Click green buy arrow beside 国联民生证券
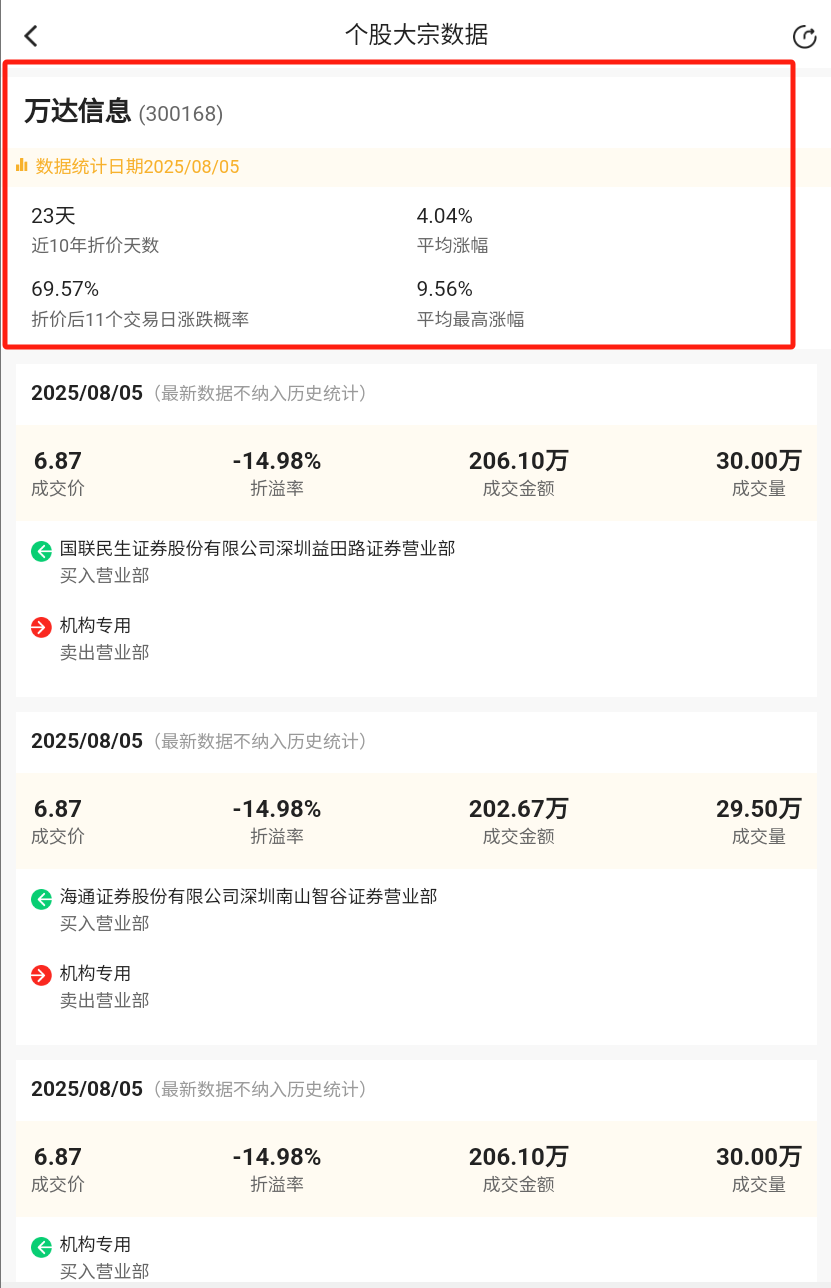Viewport: 831px width, 1288px height. (x=41, y=550)
